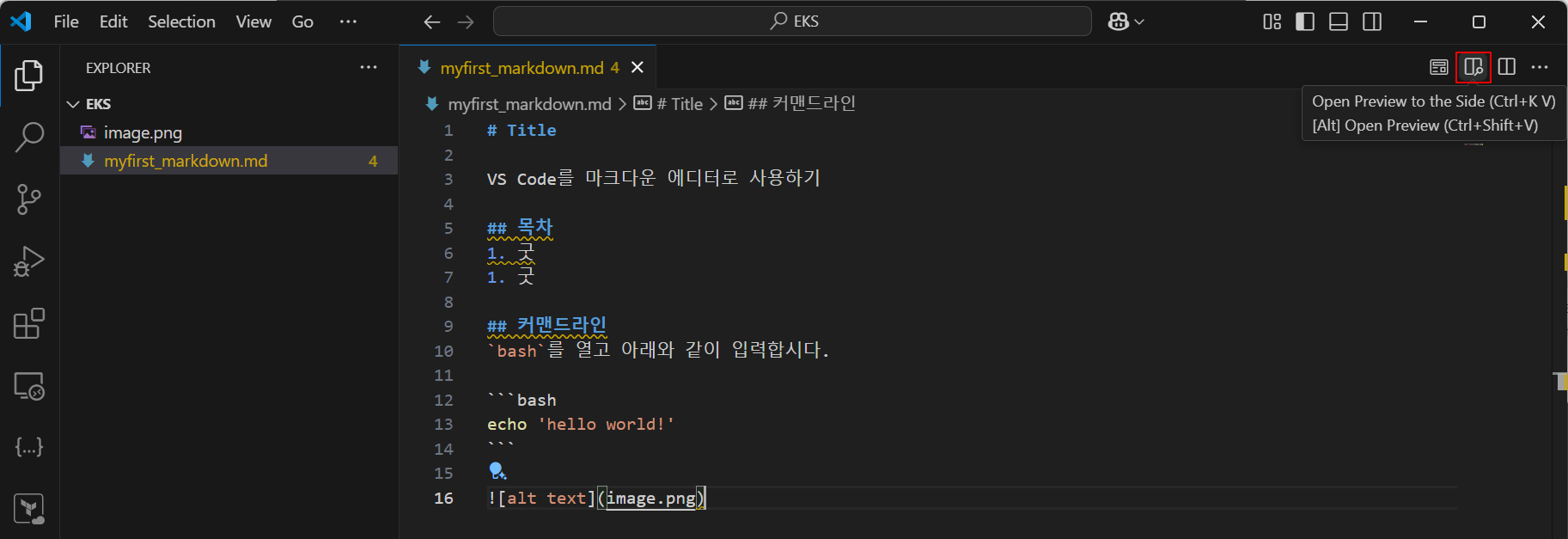Click the lightbulb code action on line 15
Image resolution: width=1568 pixels, height=539 pixels.
pyautogui.click(x=497, y=471)
